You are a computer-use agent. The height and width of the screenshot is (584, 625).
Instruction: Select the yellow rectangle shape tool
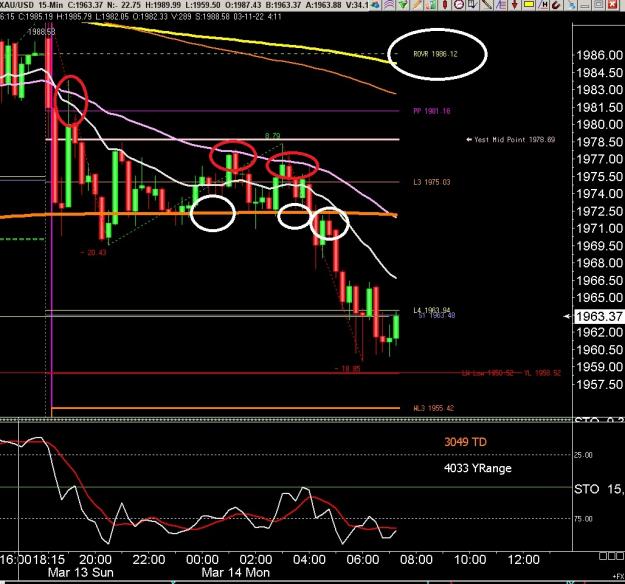(529, 4)
